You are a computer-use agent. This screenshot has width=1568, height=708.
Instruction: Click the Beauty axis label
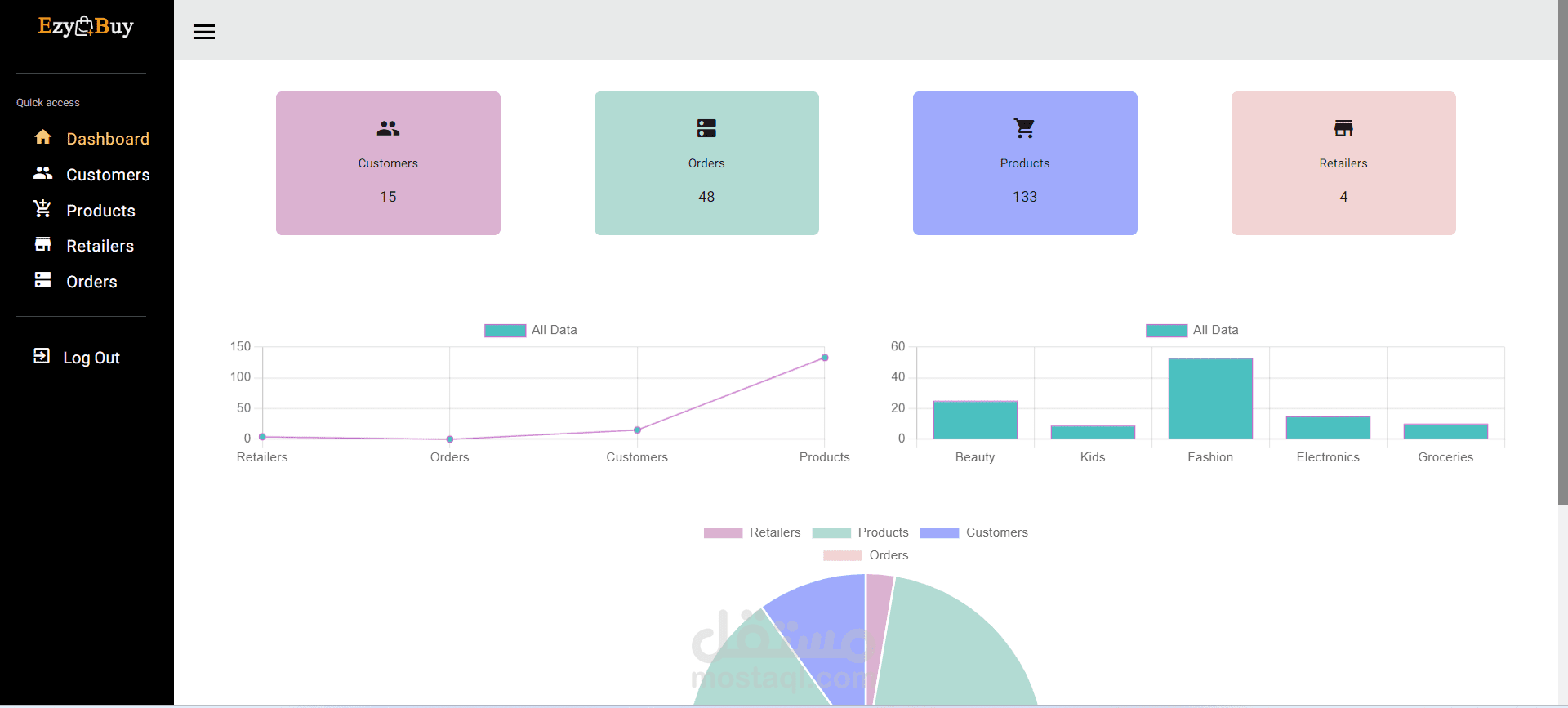975,457
